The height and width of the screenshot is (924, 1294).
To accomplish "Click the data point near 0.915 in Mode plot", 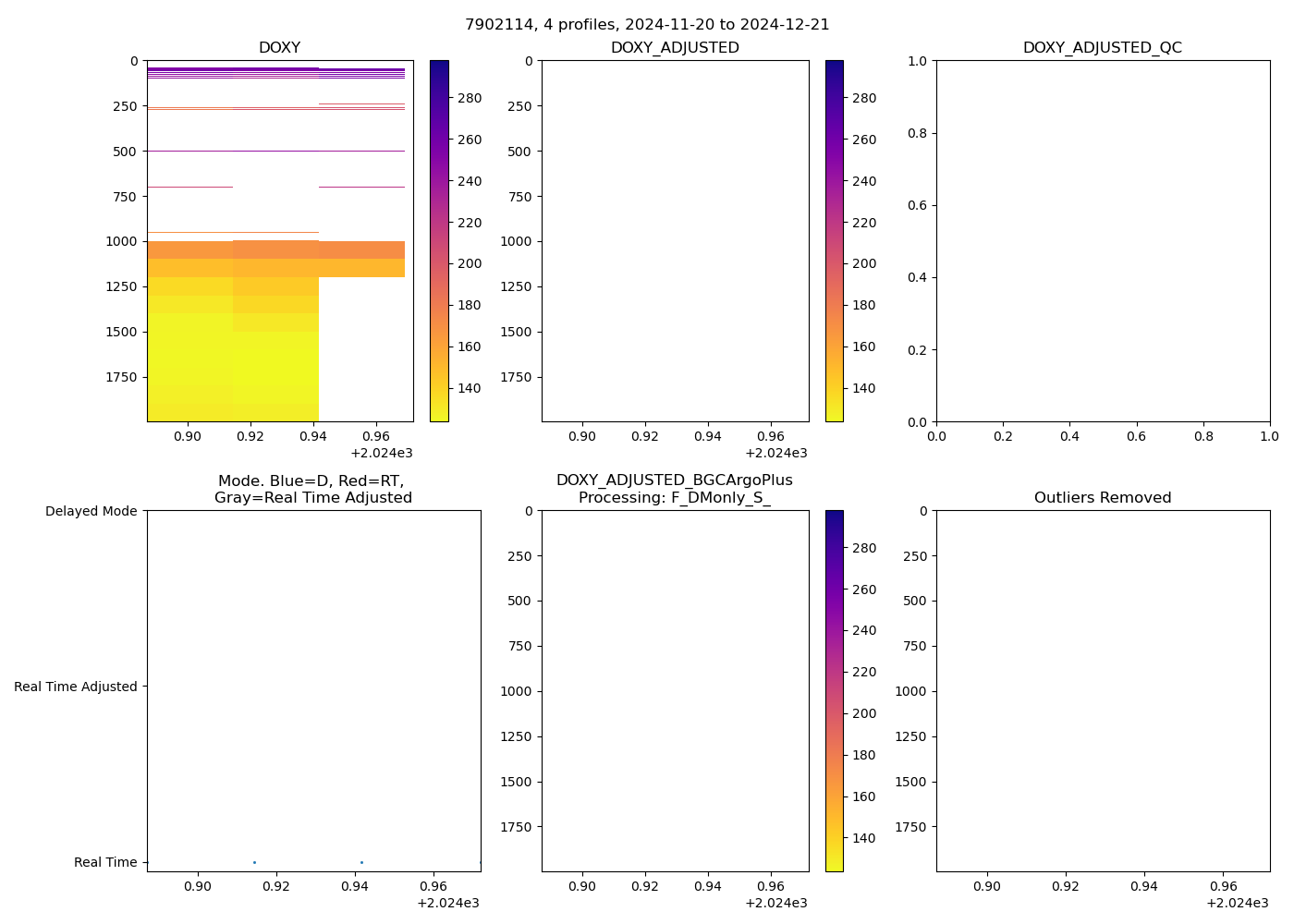I will pyautogui.click(x=254, y=862).
